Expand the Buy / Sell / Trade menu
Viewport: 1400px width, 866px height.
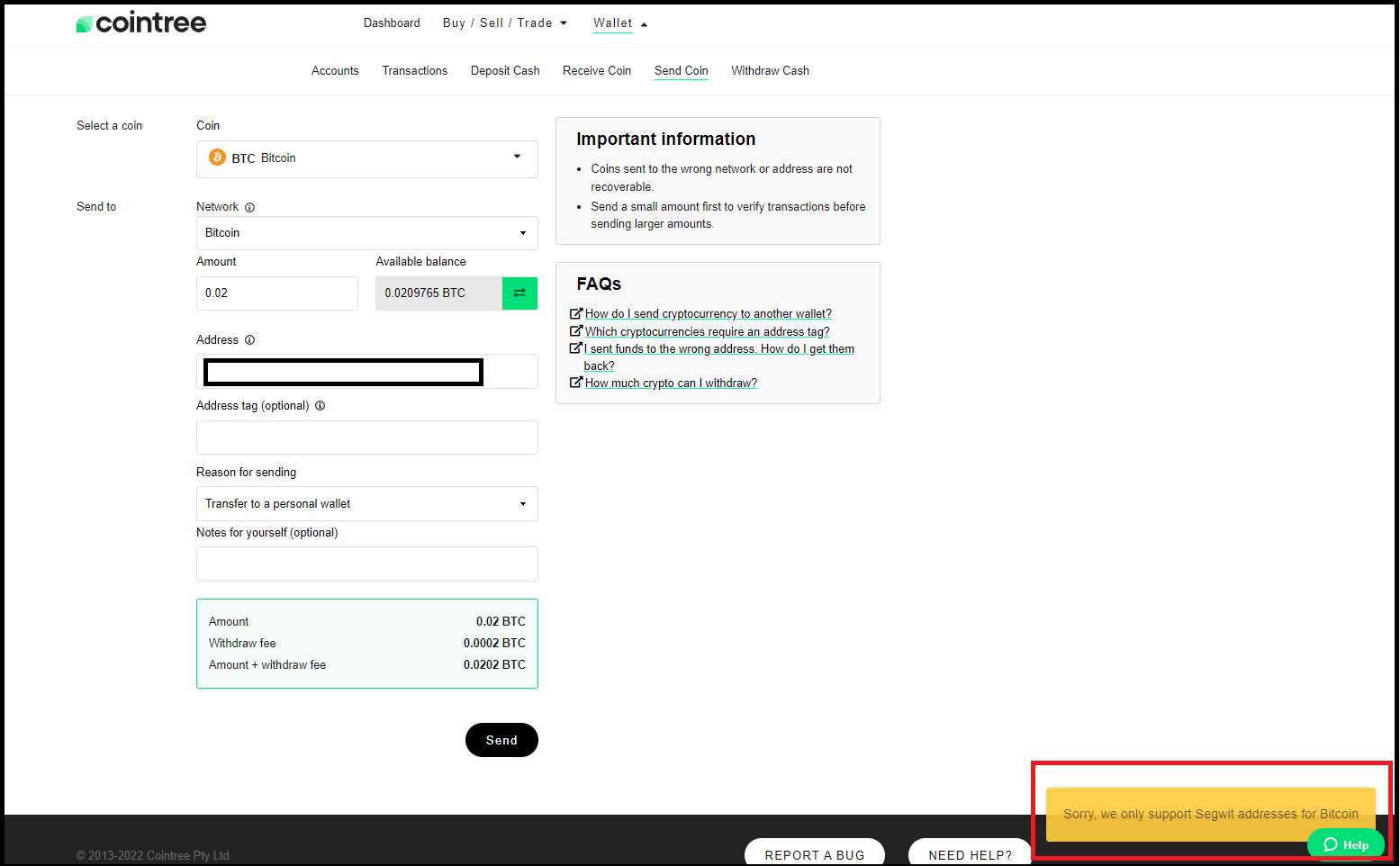(x=505, y=23)
